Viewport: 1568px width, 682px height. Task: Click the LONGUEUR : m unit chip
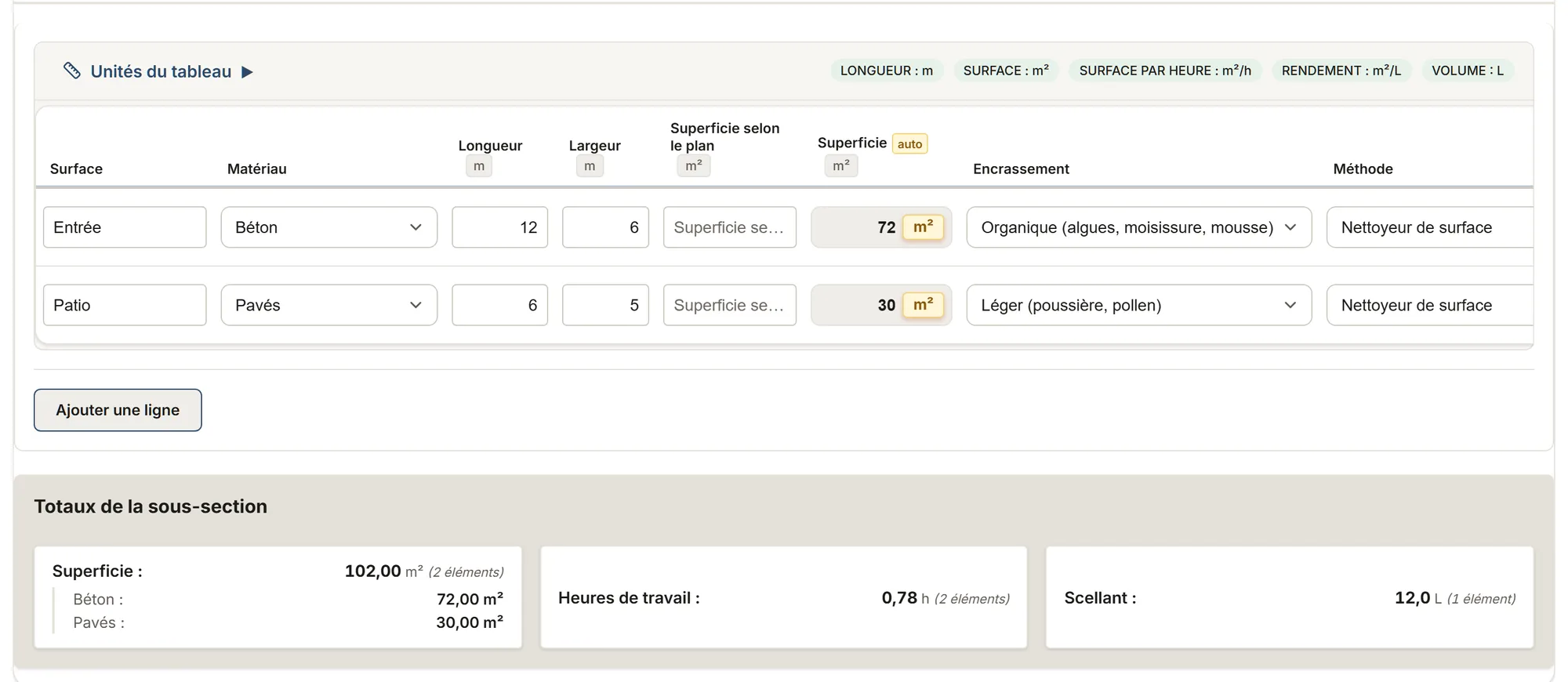click(x=887, y=71)
